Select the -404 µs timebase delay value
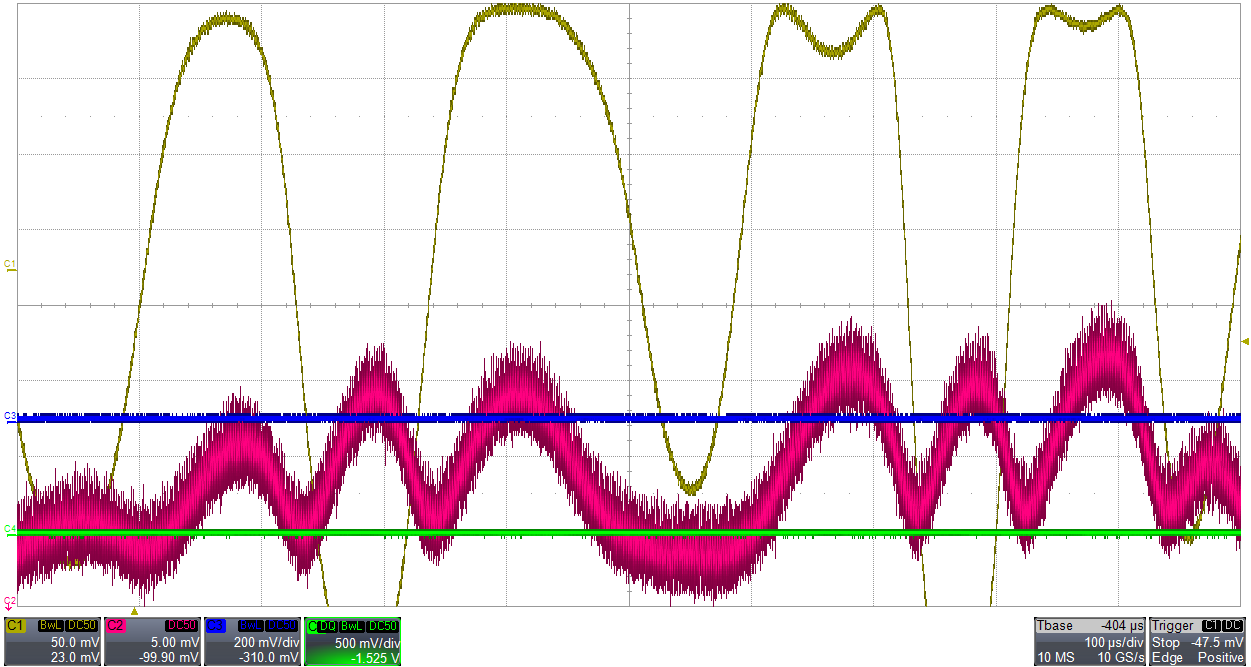This screenshot has height=667, width=1251. (x=1123, y=626)
